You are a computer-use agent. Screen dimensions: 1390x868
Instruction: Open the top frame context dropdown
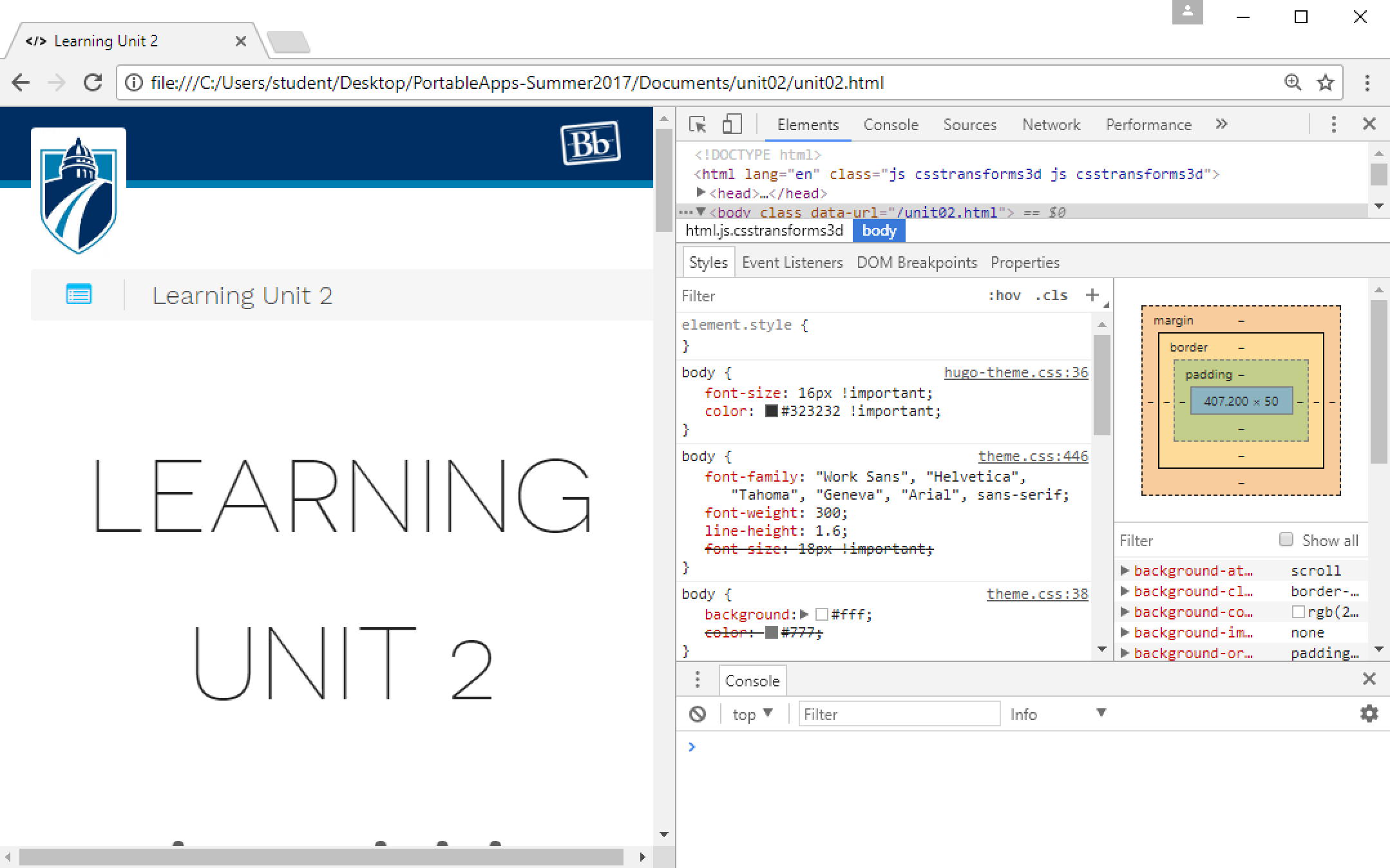(x=752, y=713)
